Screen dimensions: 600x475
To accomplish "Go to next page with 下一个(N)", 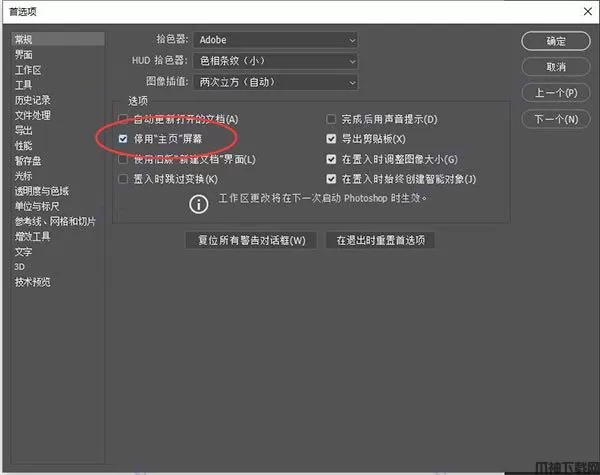I will coord(556,119).
